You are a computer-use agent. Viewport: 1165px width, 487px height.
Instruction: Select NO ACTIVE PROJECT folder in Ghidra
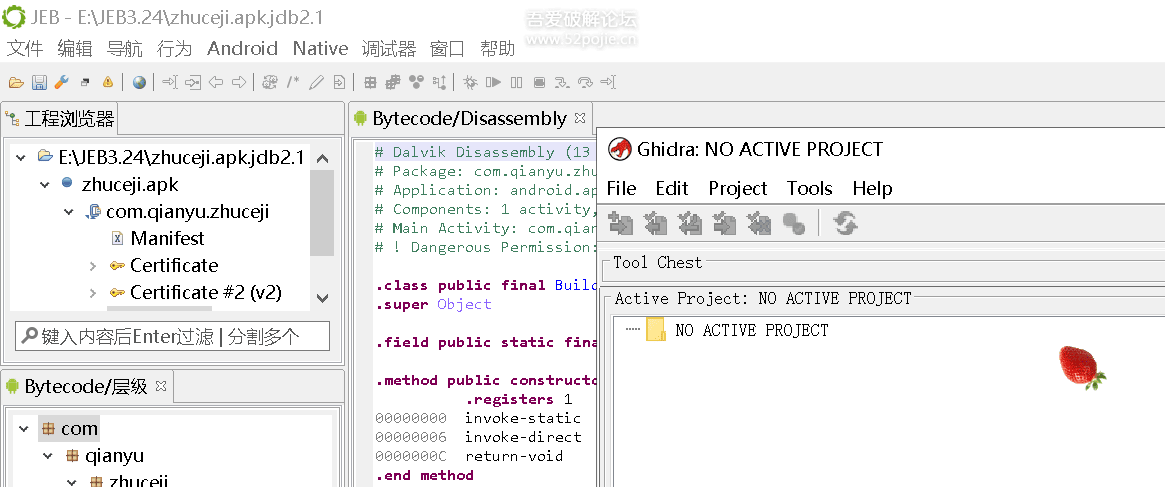pos(737,330)
